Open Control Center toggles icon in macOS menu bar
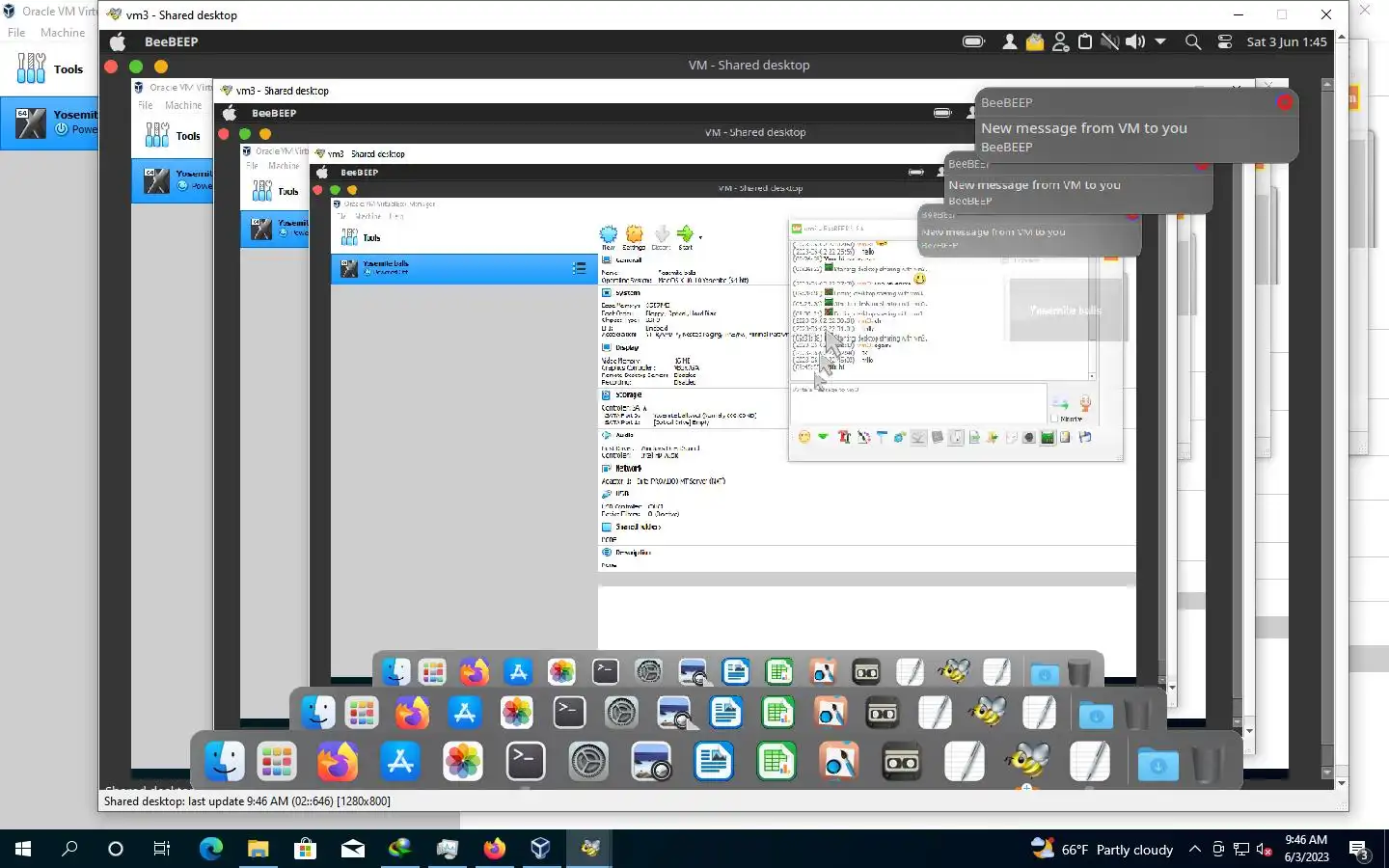 (x=1225, y=41)
